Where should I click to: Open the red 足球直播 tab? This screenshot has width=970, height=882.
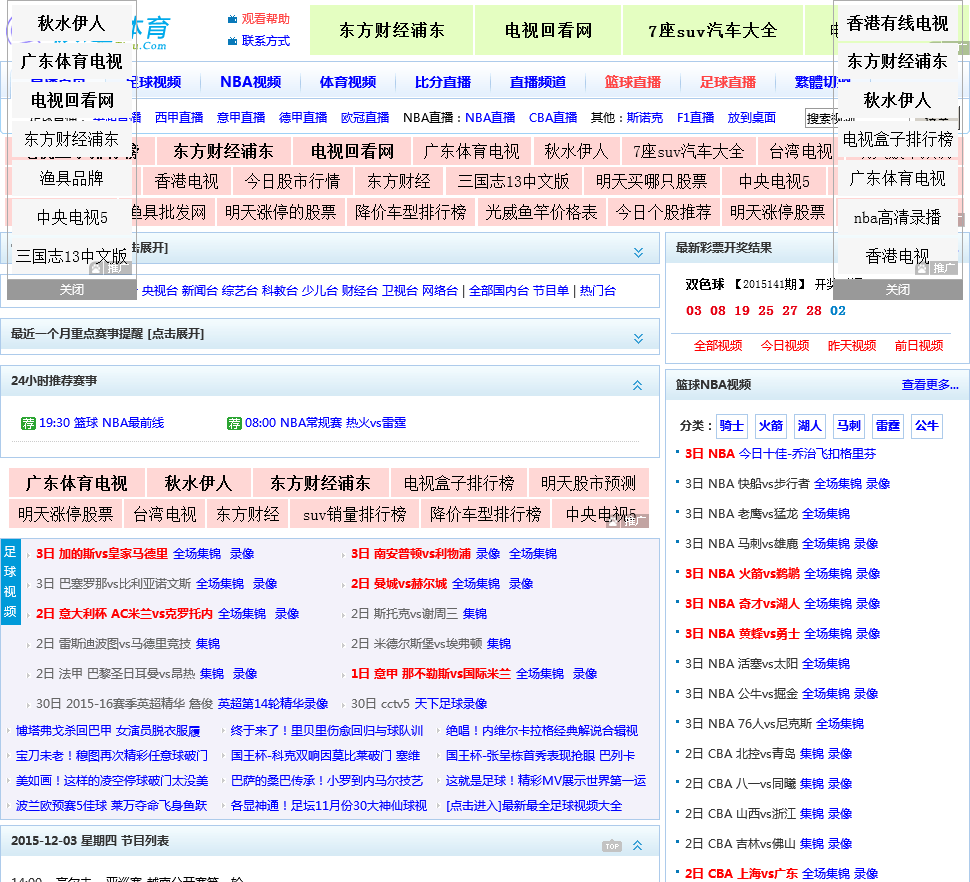(x=728, y=82)
